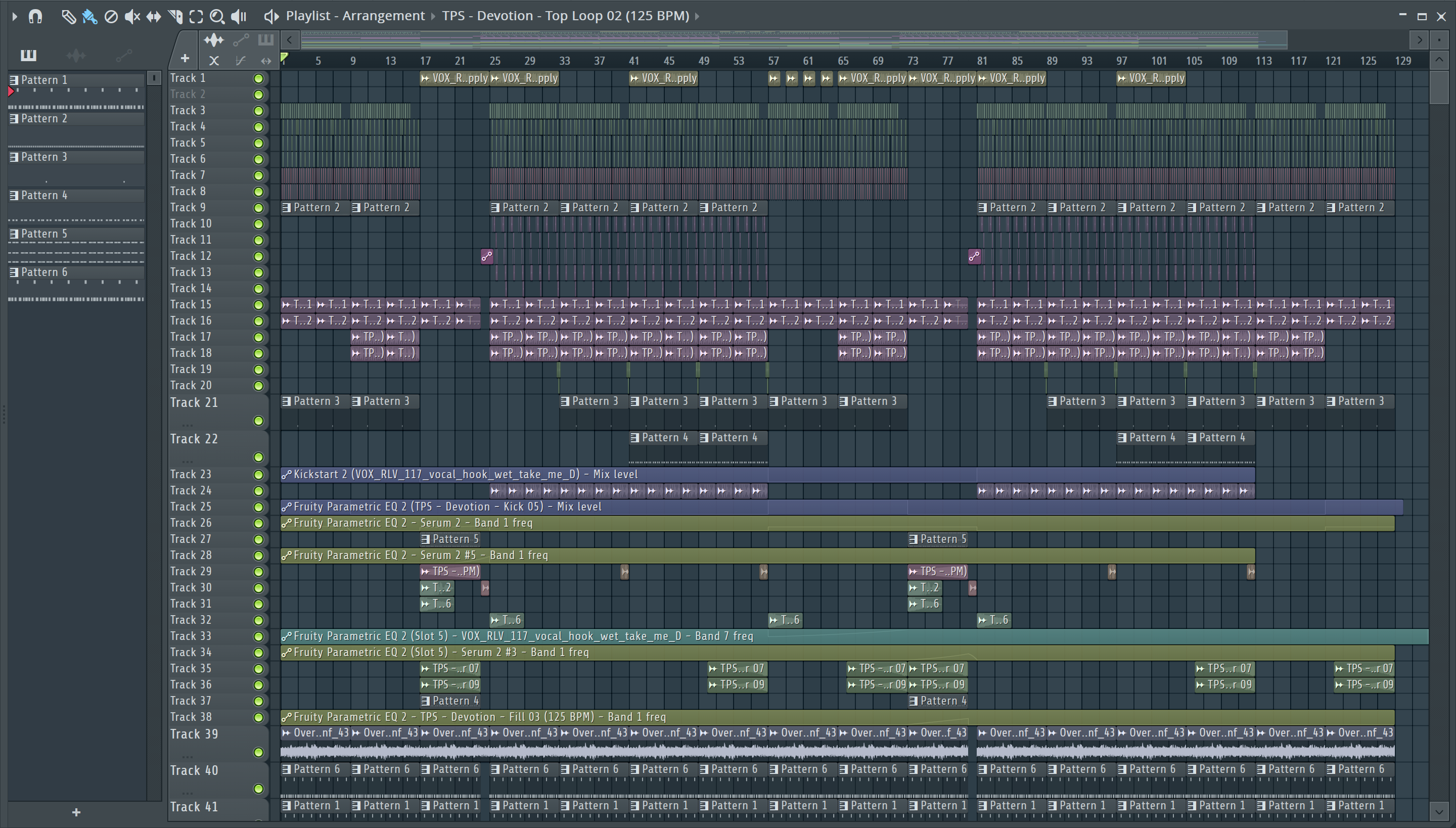Mute Track 29 with its green light
This screenshot has height=828, width=1456.
258,572
